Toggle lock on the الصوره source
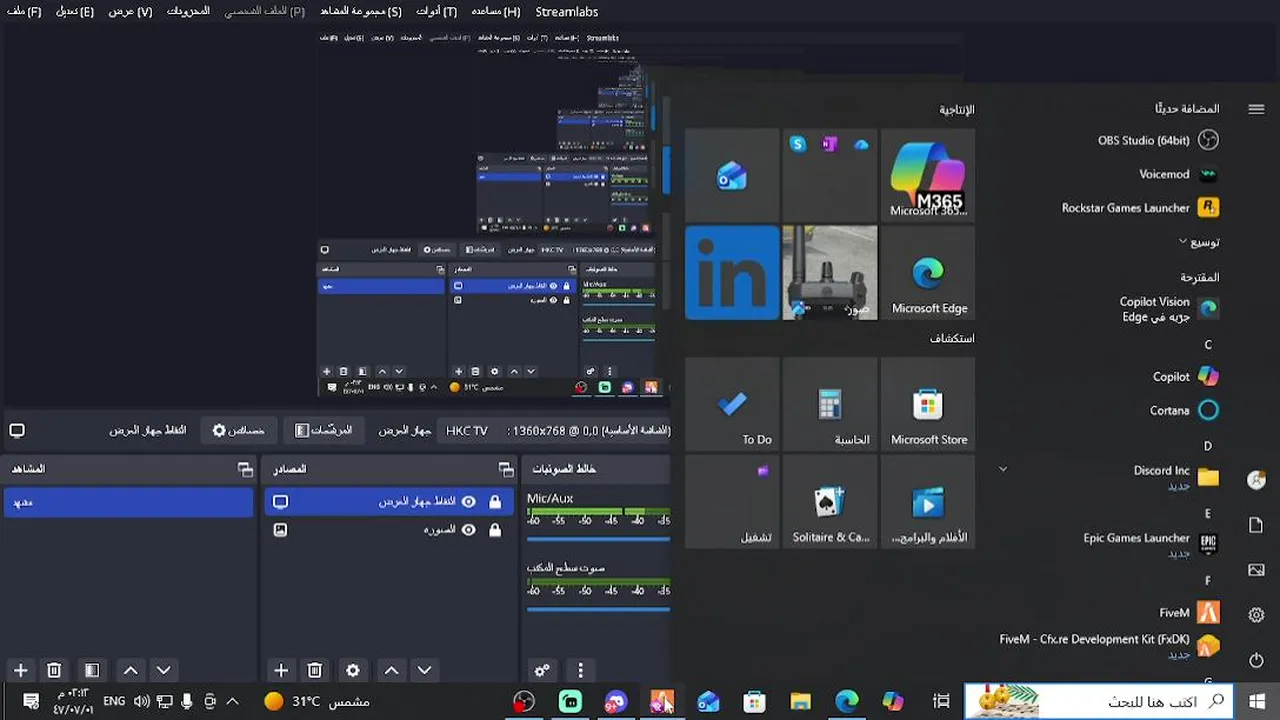This screenshot has height=720, width=1280. point(495,530)
